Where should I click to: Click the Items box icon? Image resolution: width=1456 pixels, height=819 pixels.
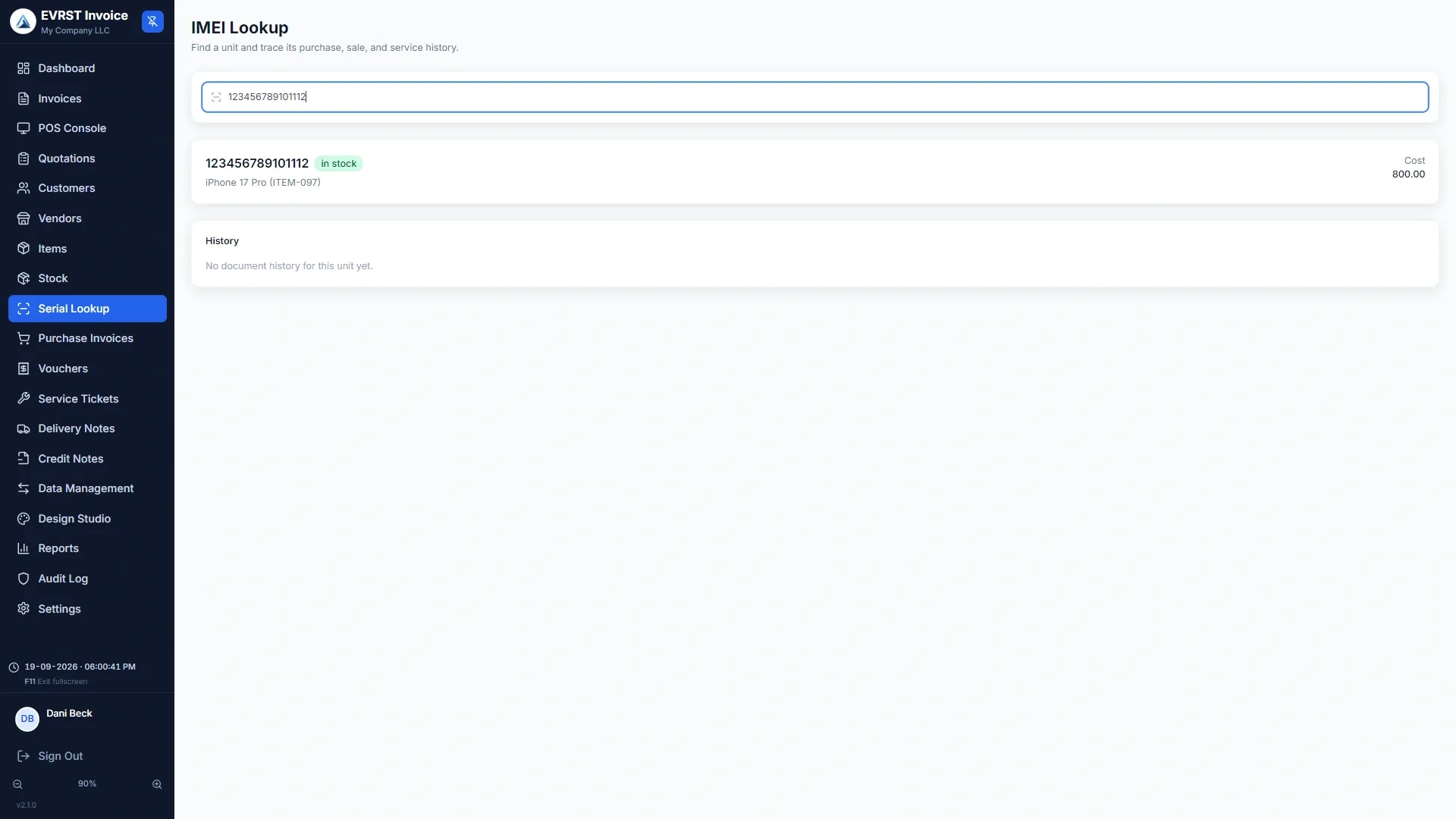pyautogui.click(x=24, y=249)
